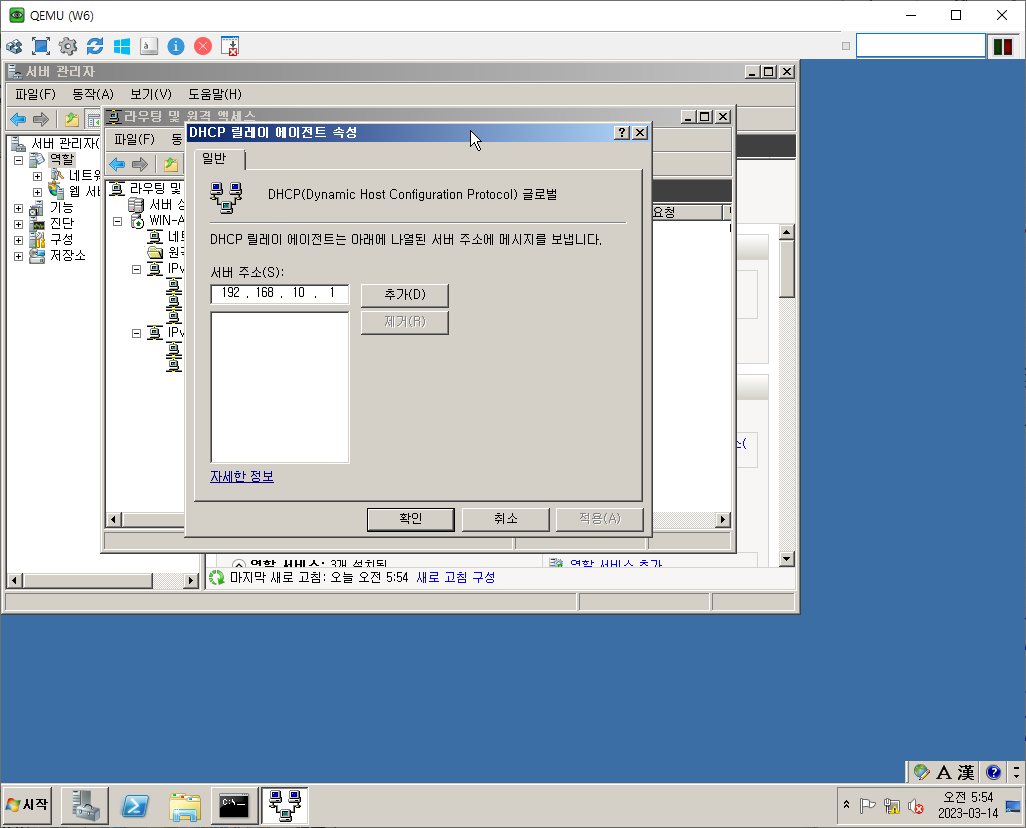Click forward arrow in Routing window toolbar
Viewport: 1026px width, 828px height.
pyautogui.click(x=139, y=164)
